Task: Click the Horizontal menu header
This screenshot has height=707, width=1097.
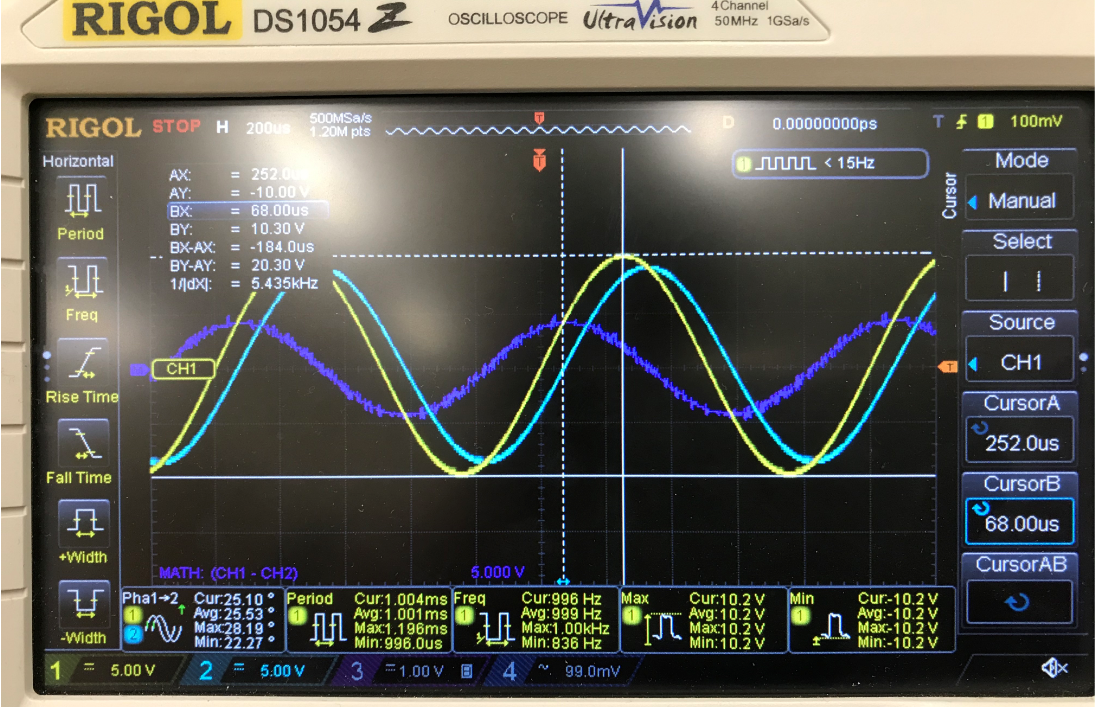Action: 79,160
